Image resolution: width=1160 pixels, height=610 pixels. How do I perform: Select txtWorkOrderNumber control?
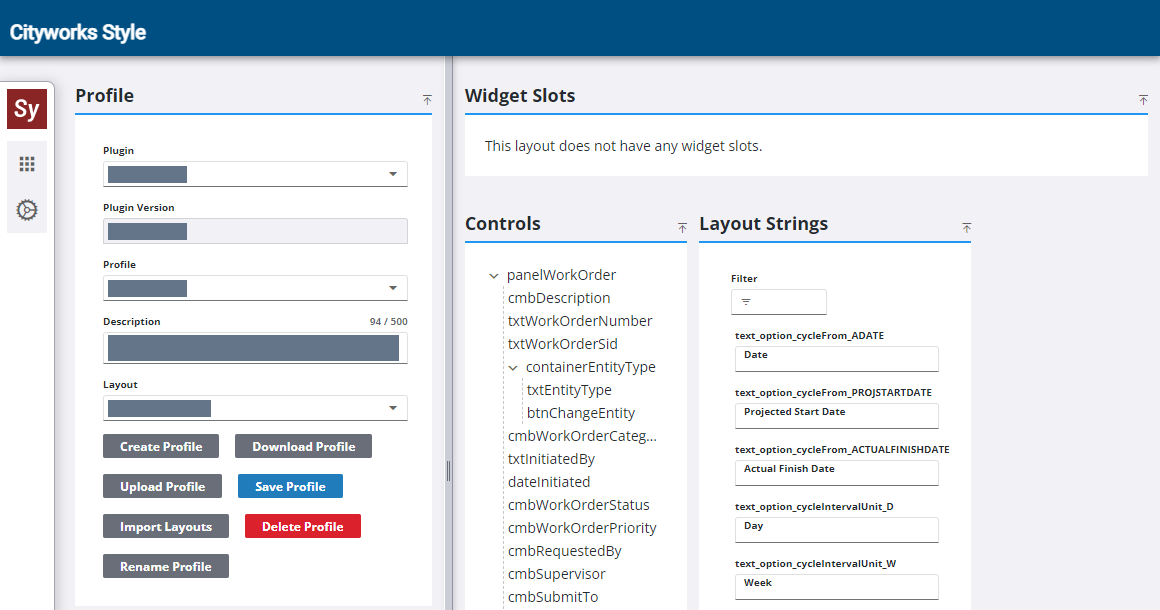tap(580, 321)
